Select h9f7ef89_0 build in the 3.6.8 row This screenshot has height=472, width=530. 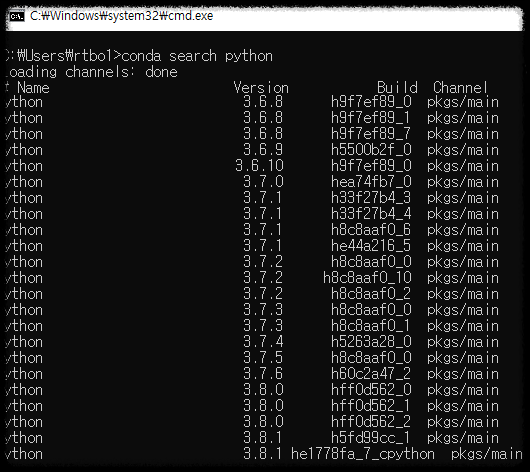click(371, 102)
